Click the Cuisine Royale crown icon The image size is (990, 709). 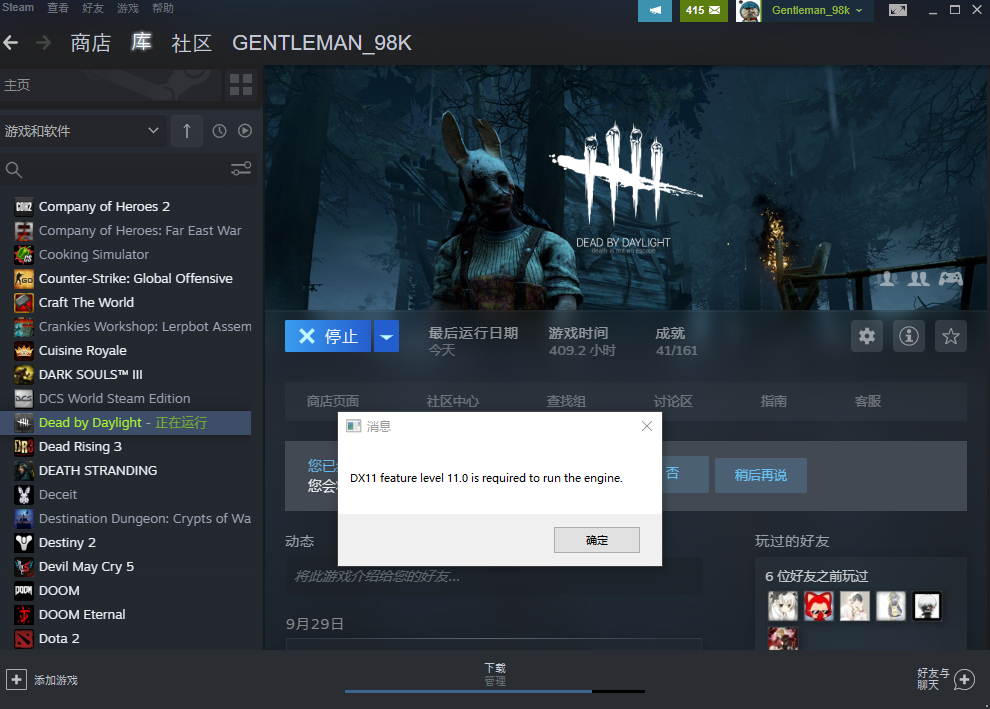[x=24, y=350]
